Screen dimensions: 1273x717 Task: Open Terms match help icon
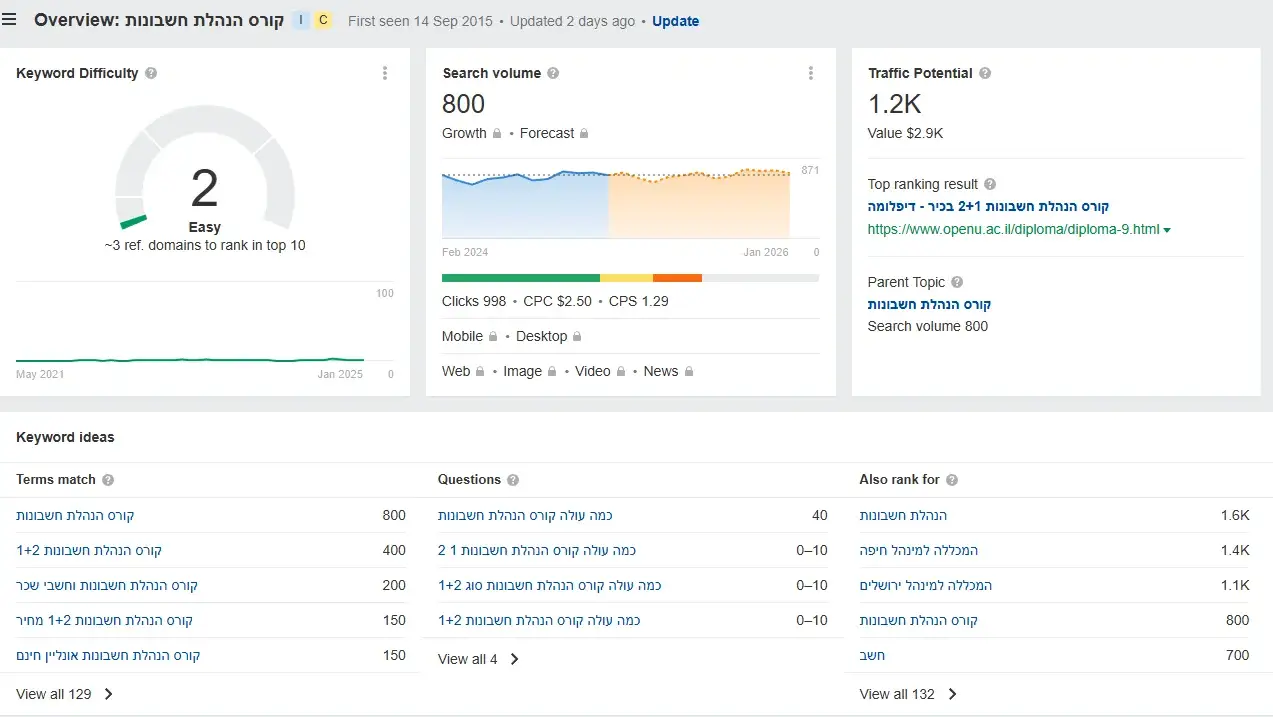point(108,480)
